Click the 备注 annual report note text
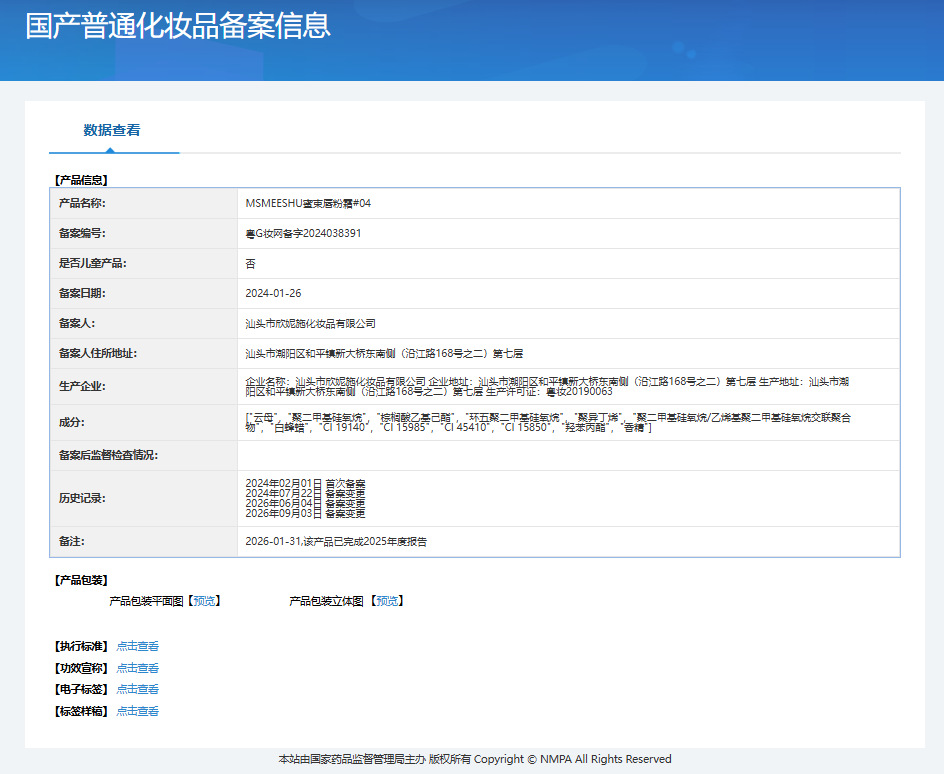 [336, 542]
